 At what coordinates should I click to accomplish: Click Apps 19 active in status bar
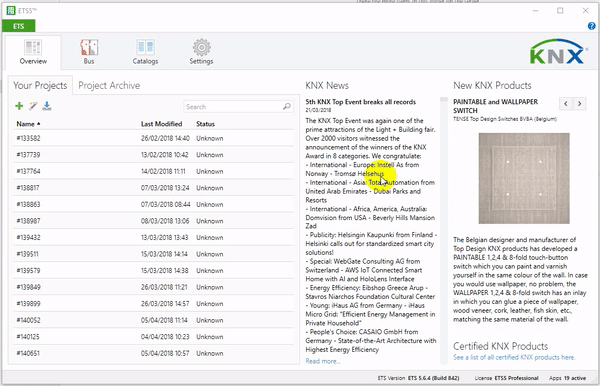(x=567, y=378)
